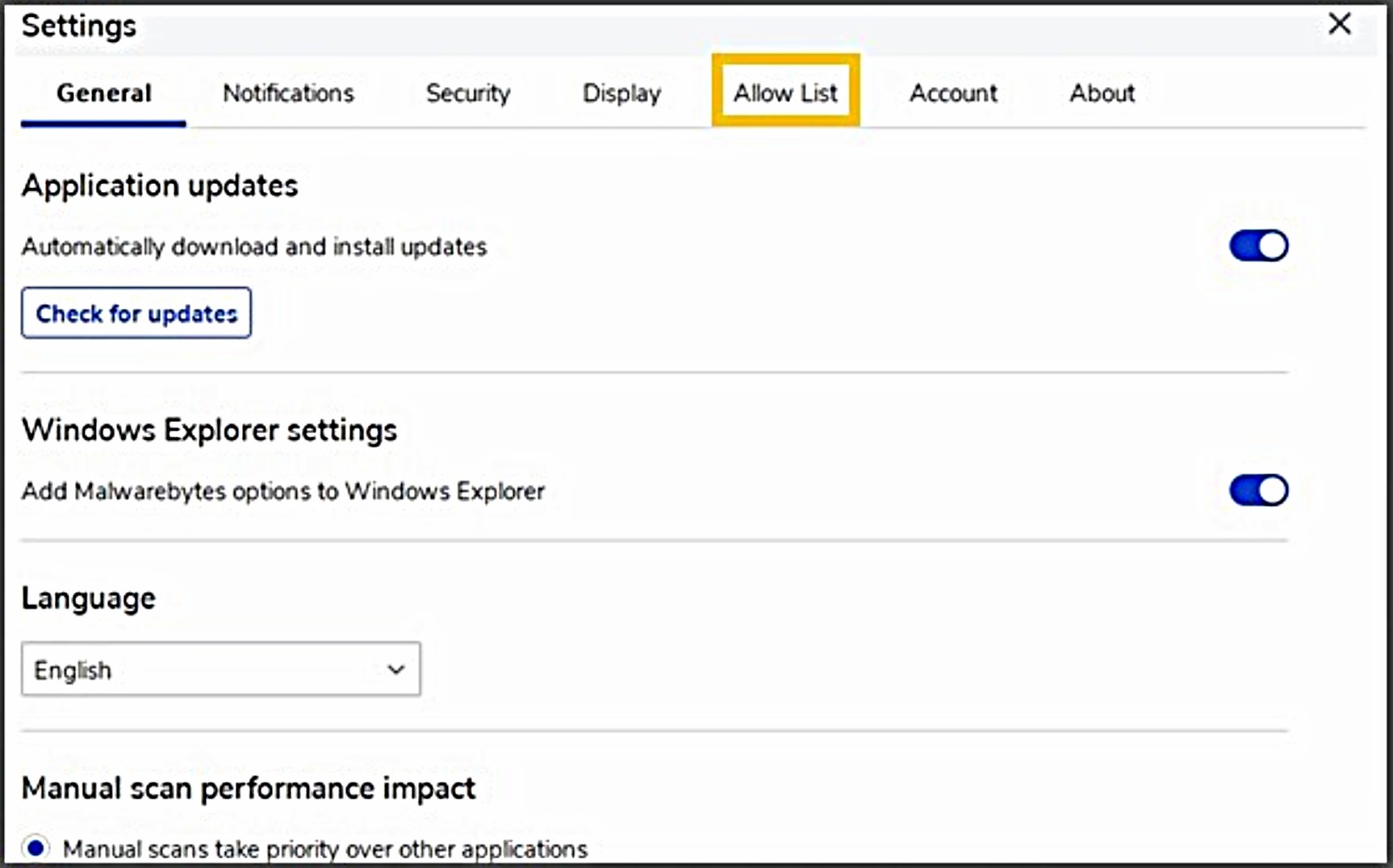Click the 'Automatically download and install updates' label
Screen dimensions: 1393x868
coord(254,247)
